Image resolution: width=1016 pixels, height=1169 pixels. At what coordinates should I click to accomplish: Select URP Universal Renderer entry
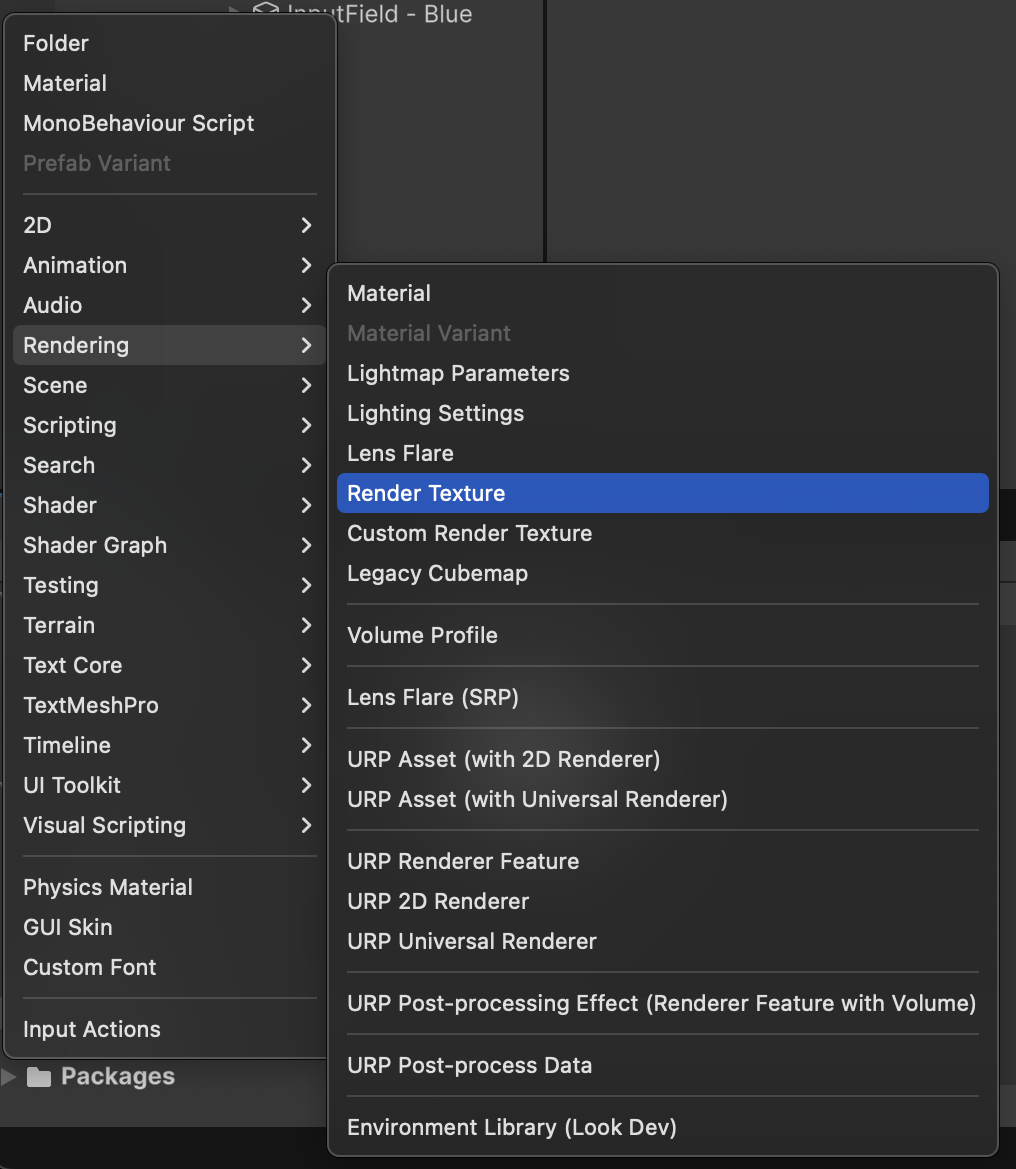(x=471, y=941)
